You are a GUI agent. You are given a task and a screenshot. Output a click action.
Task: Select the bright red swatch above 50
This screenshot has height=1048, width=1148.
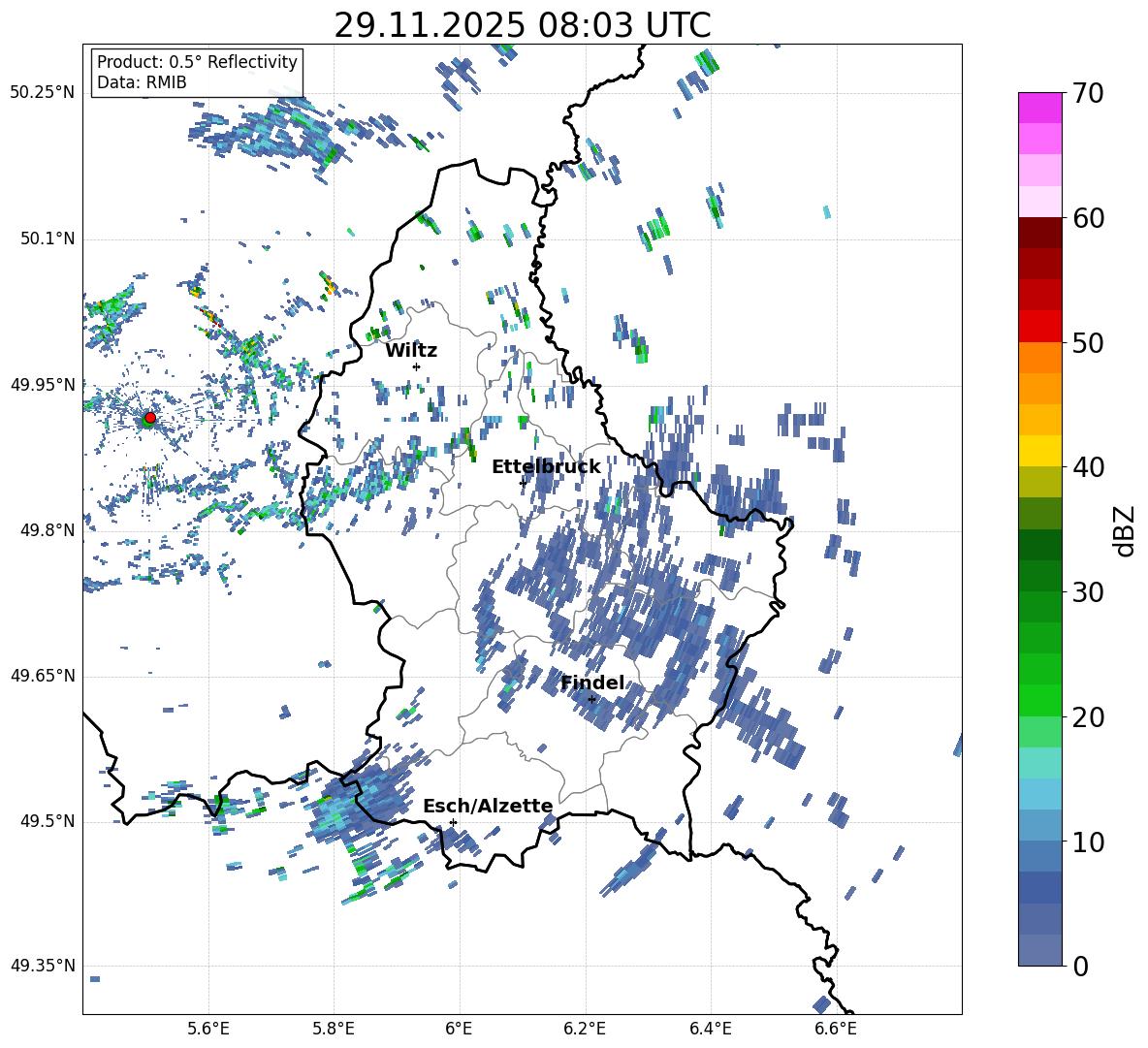click(1040, 326)
